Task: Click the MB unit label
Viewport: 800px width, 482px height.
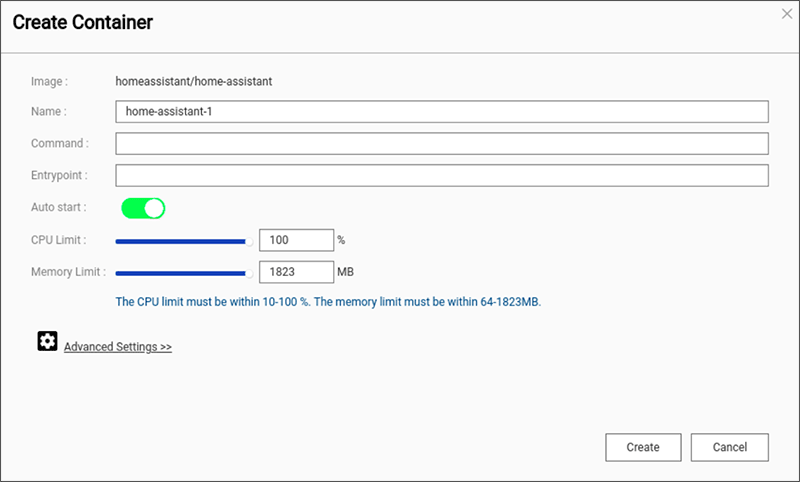Action: tap(345, 272)
